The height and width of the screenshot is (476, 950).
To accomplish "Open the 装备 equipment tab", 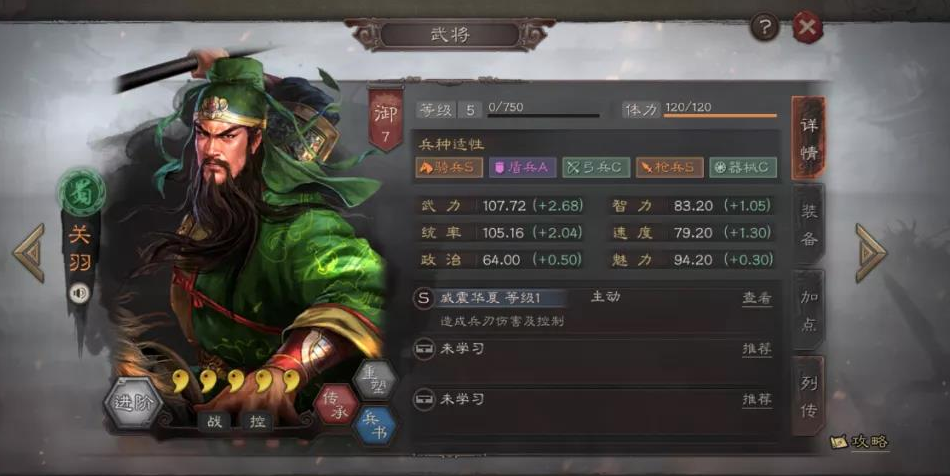I will pos(809,225).
